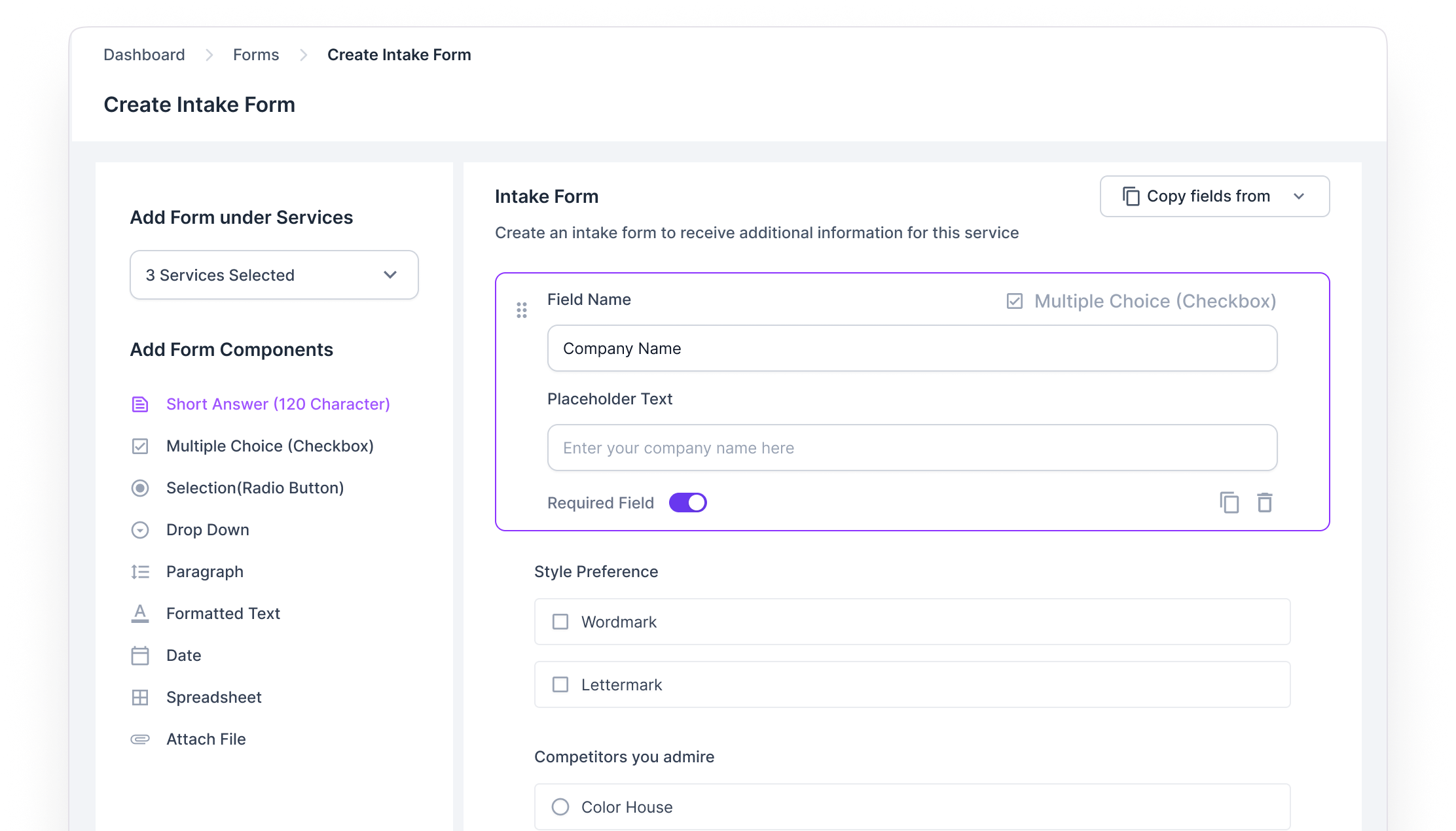1456x831 pixels.
Task: Click the Attach File paperclip icon
Action: [140, 739]
